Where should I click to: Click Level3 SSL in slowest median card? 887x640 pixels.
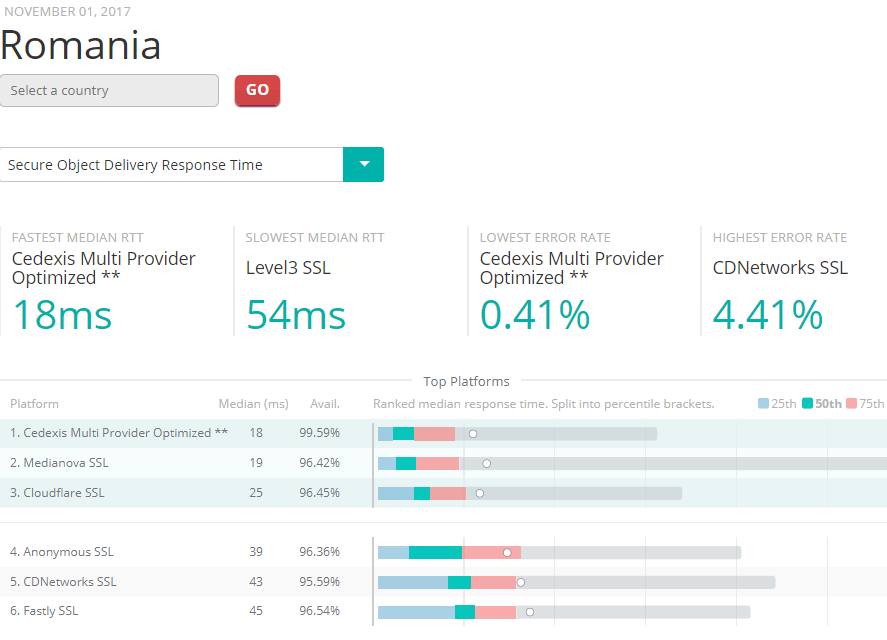click(x=289, y=268)
